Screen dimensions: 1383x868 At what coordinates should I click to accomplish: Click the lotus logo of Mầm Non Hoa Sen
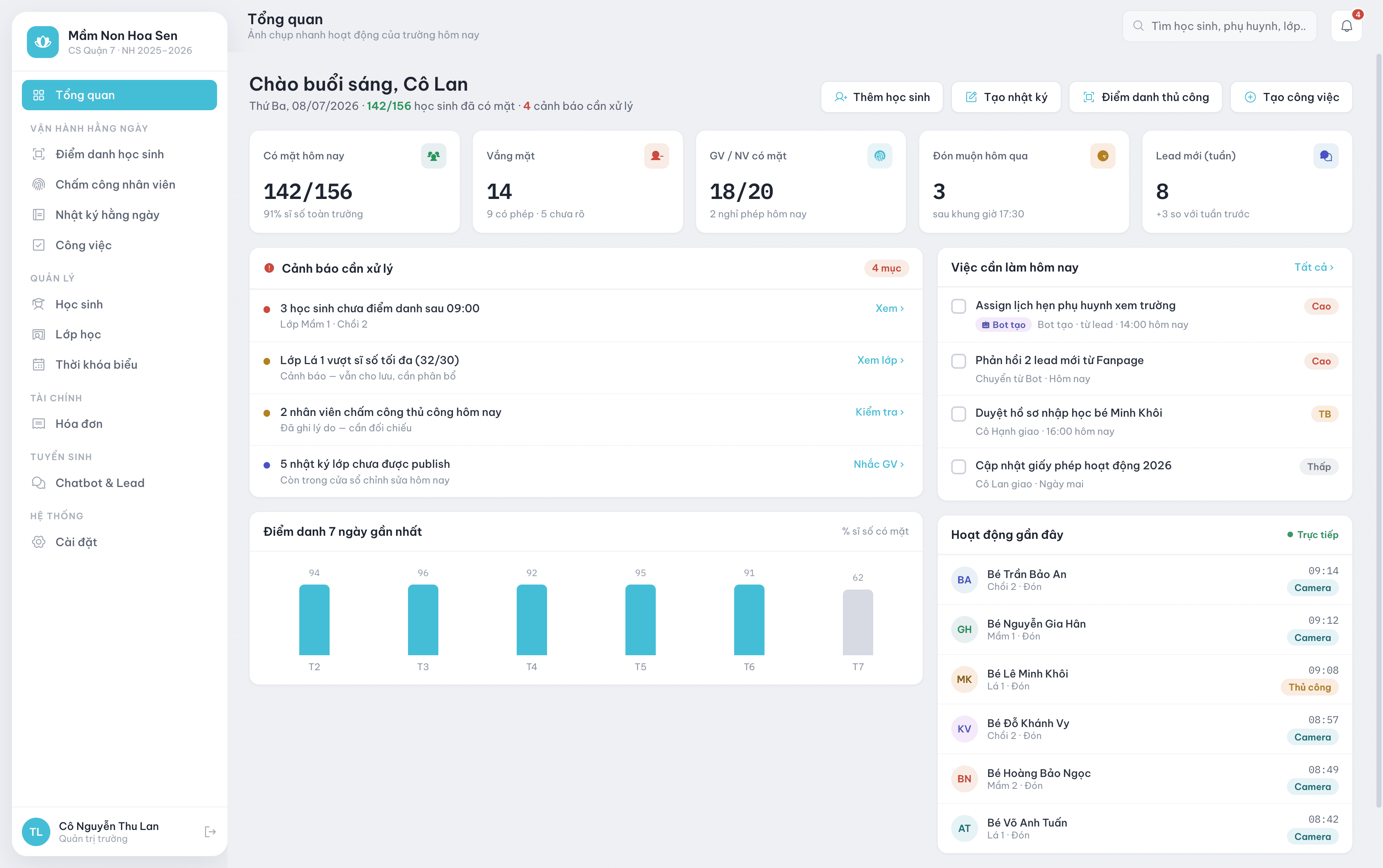[x=43, y=42]
